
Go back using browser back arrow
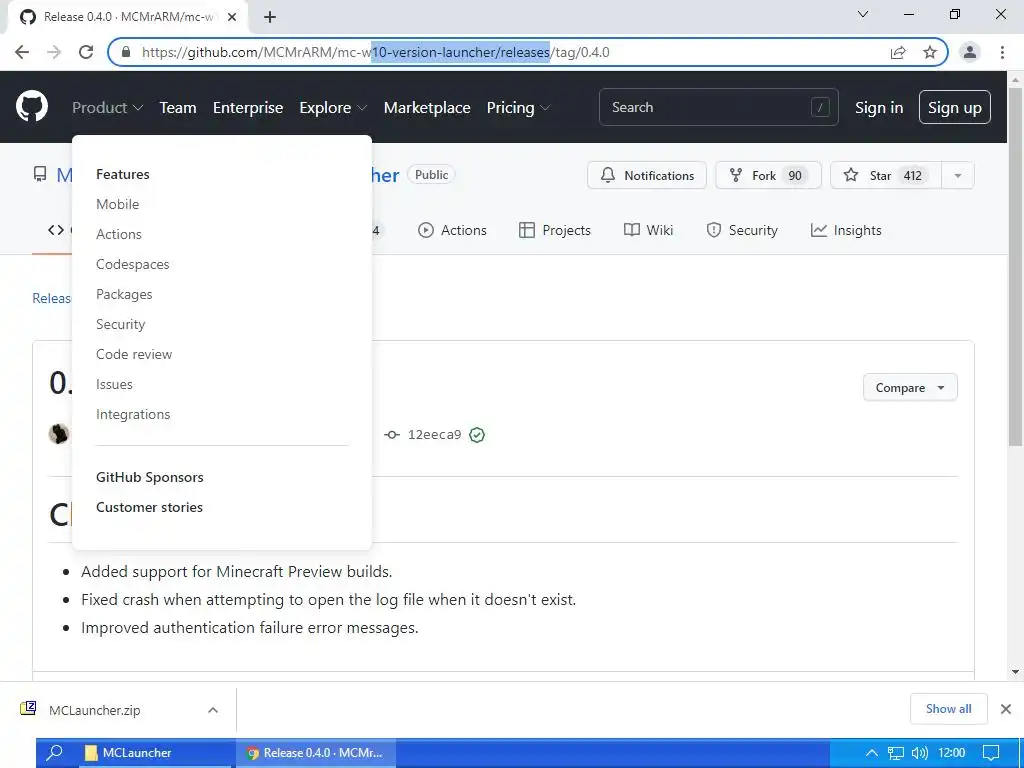22,52
